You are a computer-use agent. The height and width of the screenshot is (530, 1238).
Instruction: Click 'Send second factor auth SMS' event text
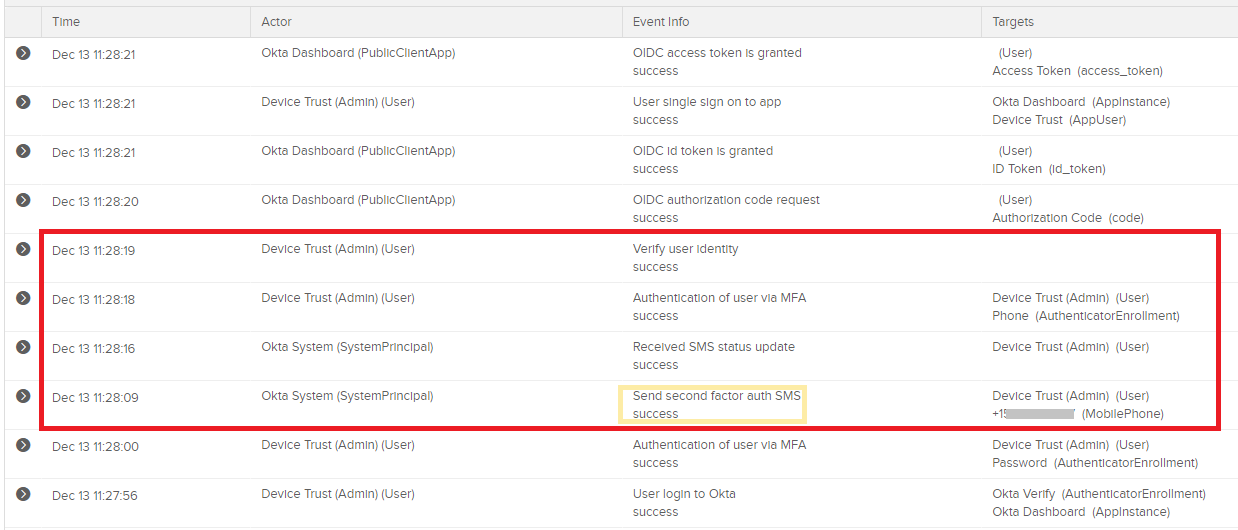(x=717, y=396)
